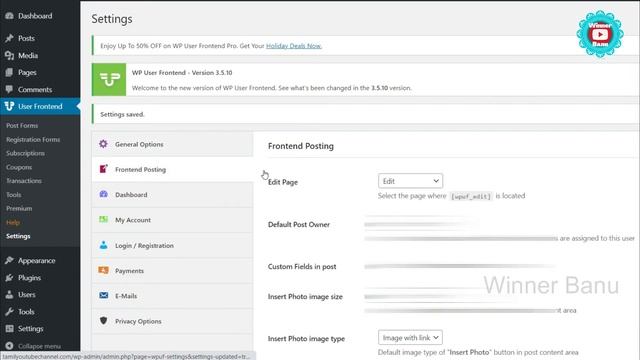The image size is (640, 360).
Task: Open Posts in admin menu
Action: click(26, 38)
